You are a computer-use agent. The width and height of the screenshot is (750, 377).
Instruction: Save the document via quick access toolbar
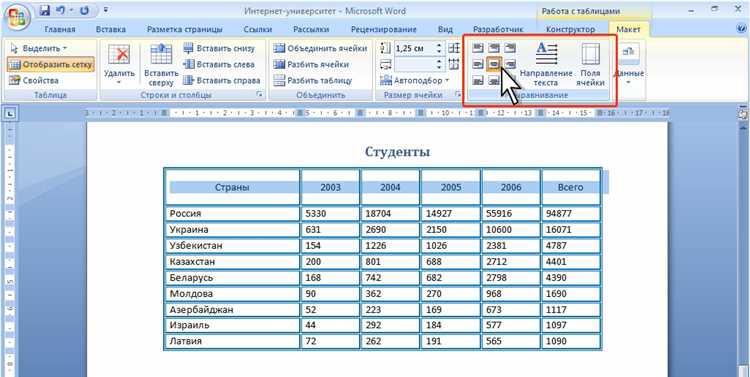pos(45,10)
